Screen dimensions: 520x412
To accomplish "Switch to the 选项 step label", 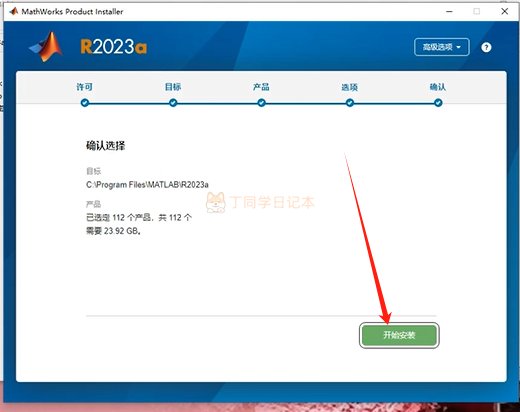I will 350,87.
